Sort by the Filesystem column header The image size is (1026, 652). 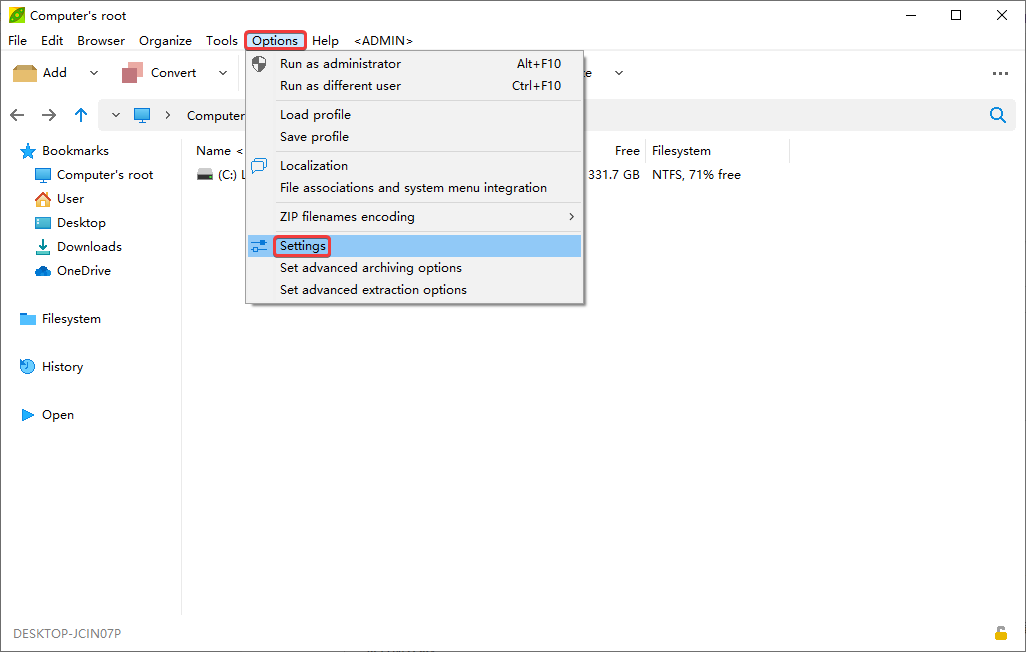[x=681, y=151]
